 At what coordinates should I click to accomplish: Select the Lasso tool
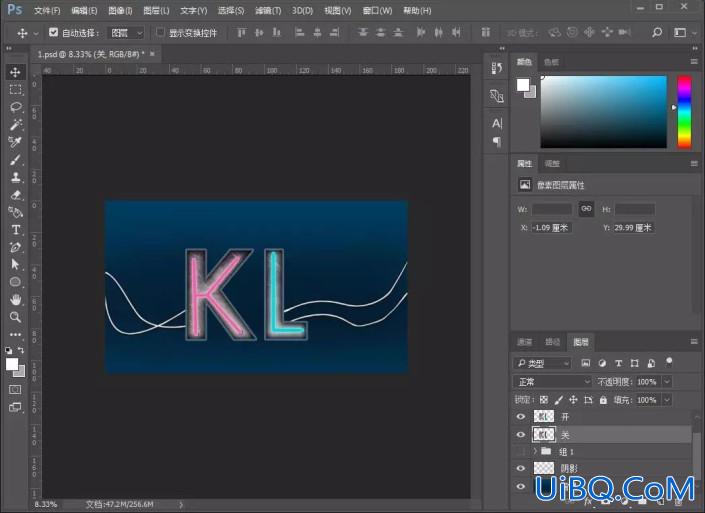pyautogui.click(x=15, y=107)
